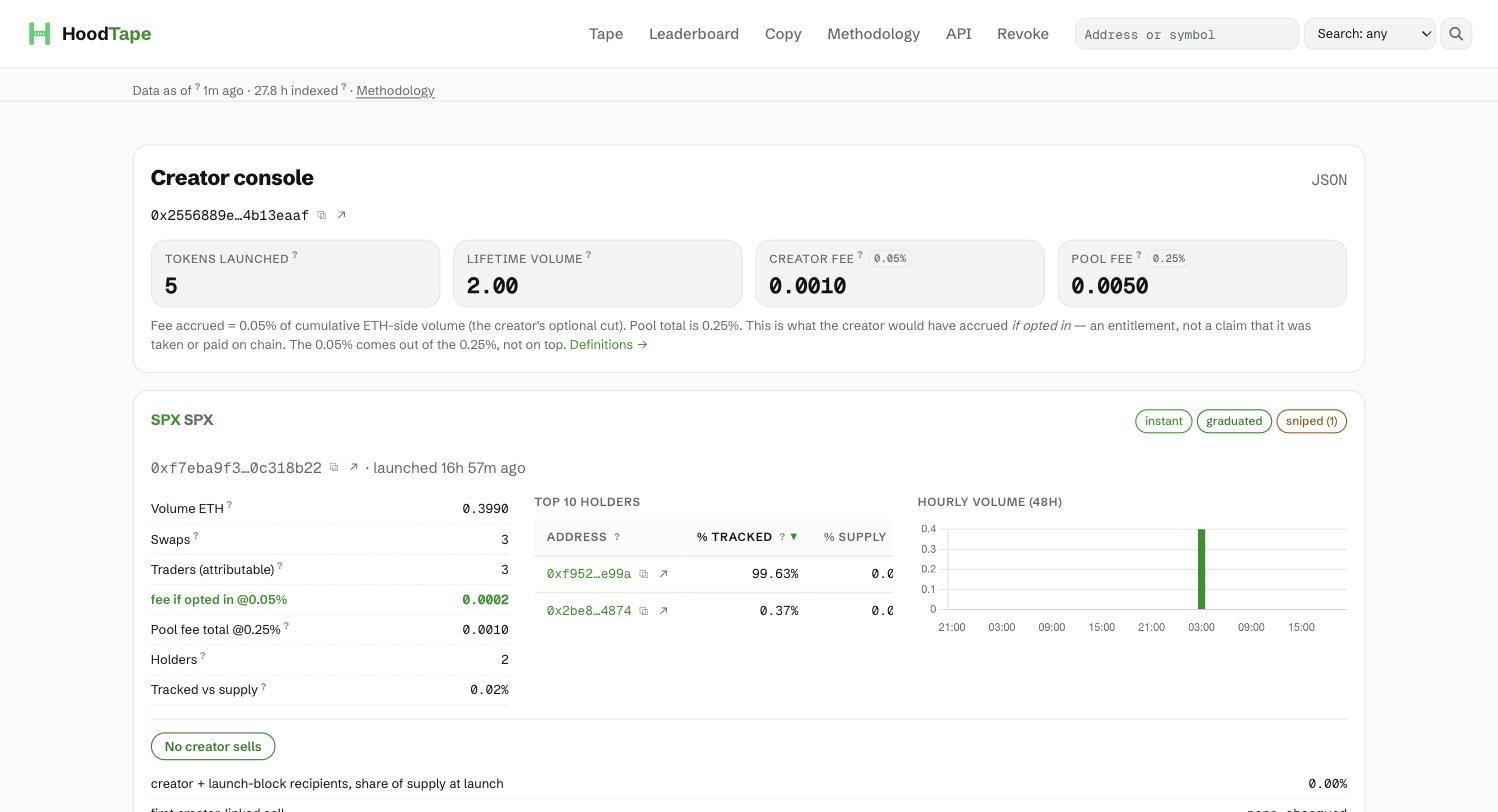Image resolution: width=1498 pixels, height=812 pixels.
Task: Click the 99.63% tracked value
Action: [775, 574]
